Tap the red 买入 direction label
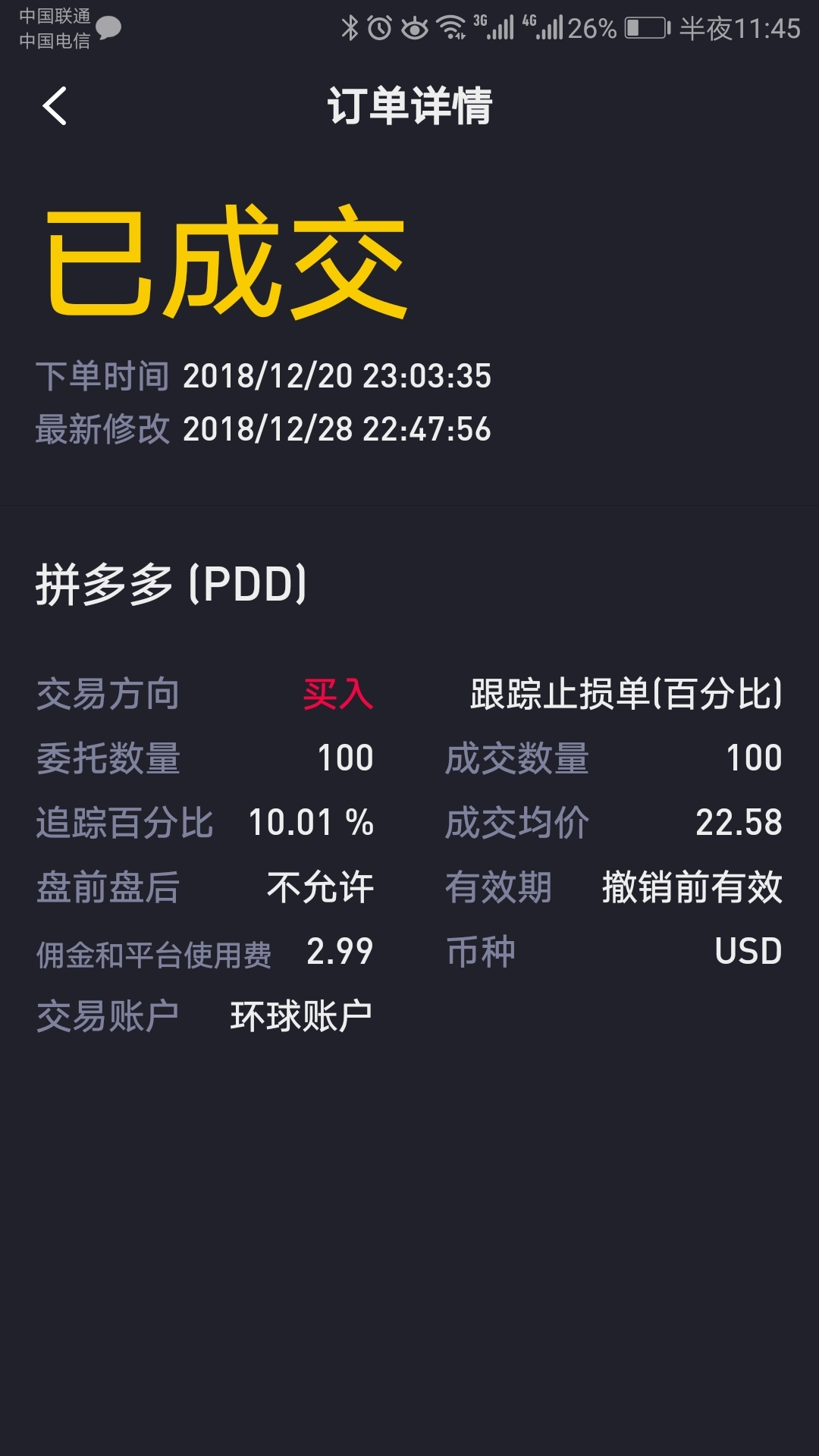This screenshot has width=819, height=1456. [x=338, y=694]
